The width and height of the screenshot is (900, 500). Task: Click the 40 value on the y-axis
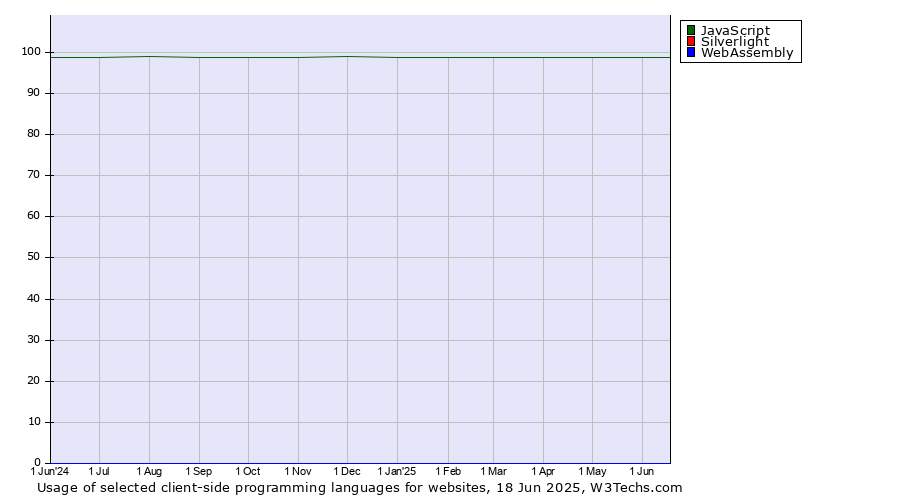pos(34,299)
